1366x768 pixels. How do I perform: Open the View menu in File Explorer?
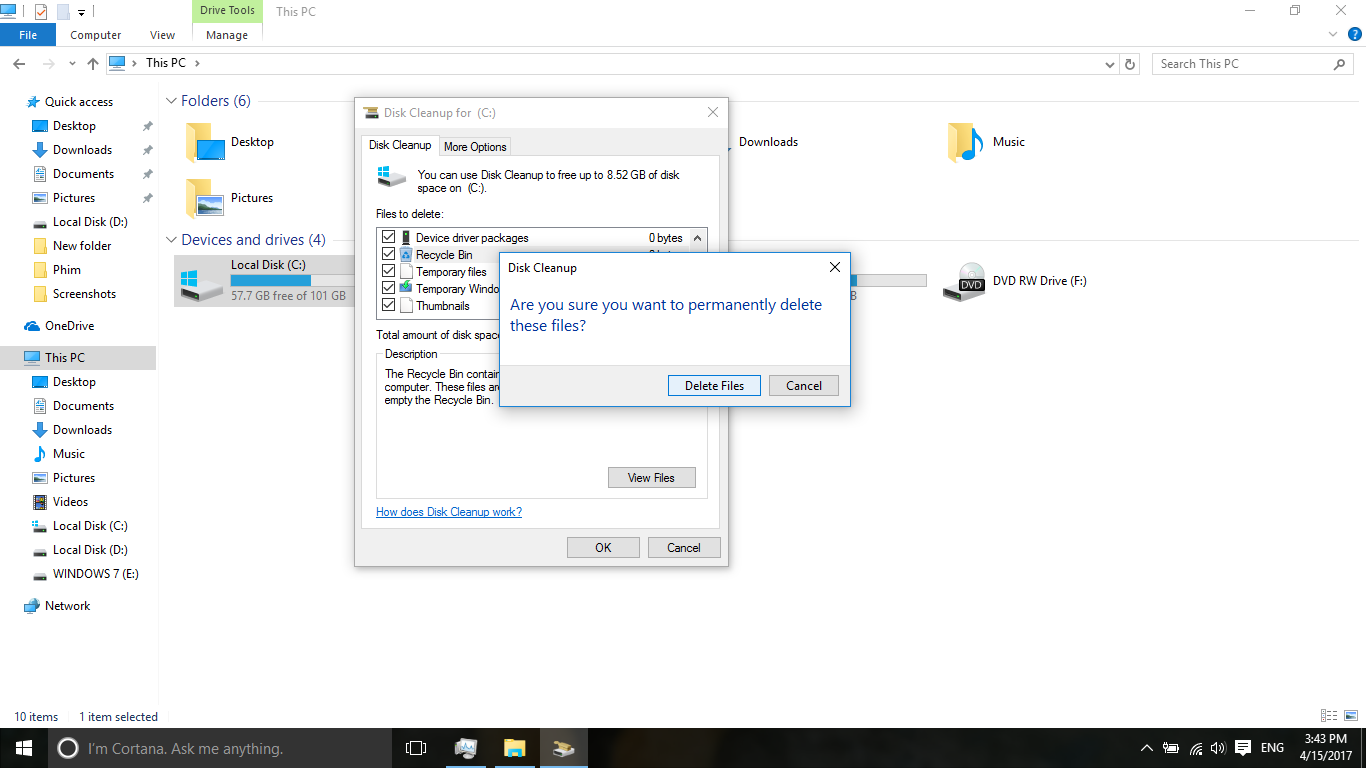[161, 34]
